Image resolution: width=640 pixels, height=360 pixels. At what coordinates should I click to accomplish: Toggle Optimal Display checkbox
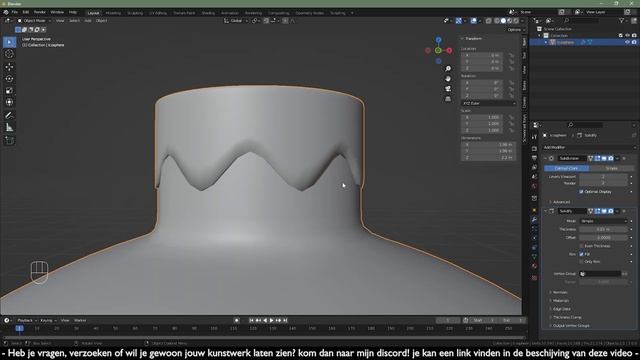[581, 191]
